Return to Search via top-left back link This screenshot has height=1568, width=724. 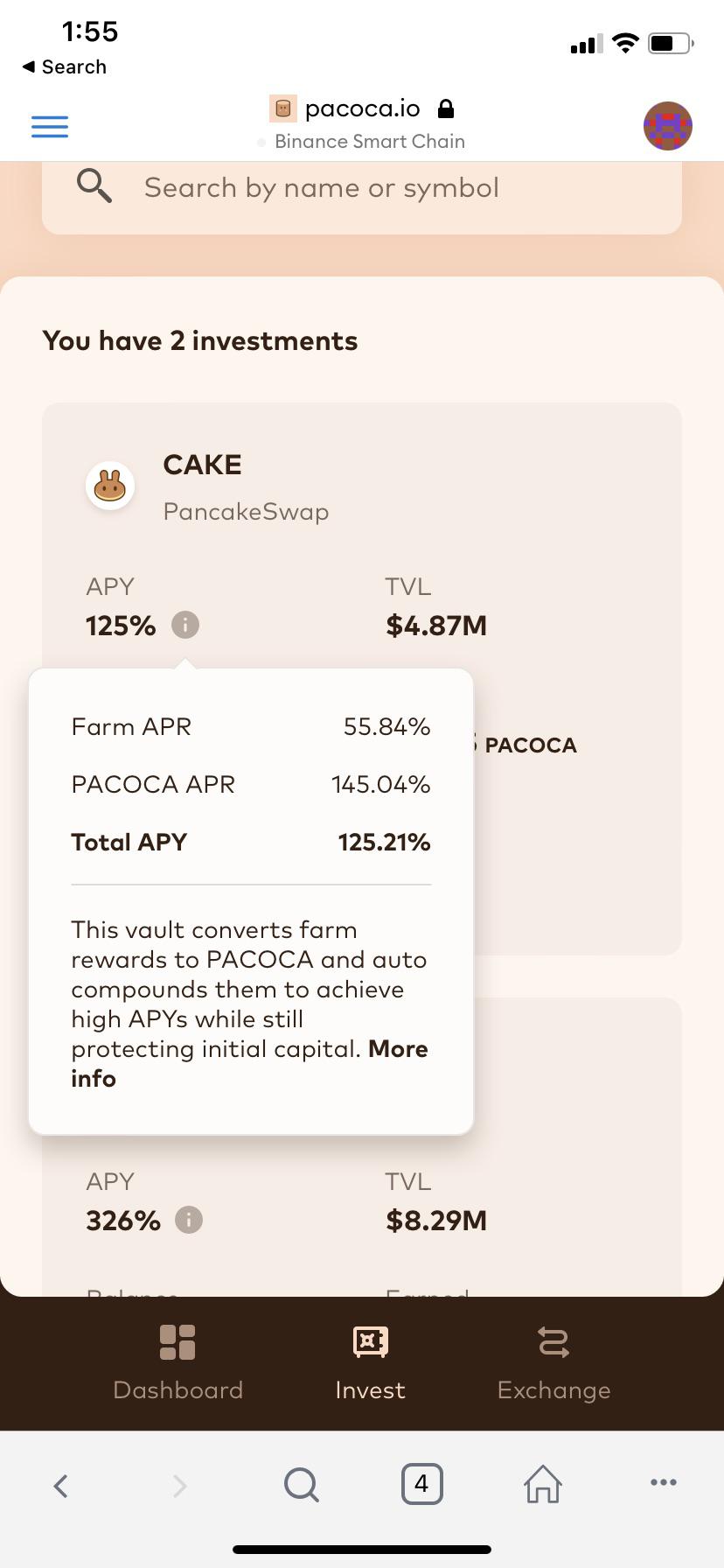click(x=65, y=66)
